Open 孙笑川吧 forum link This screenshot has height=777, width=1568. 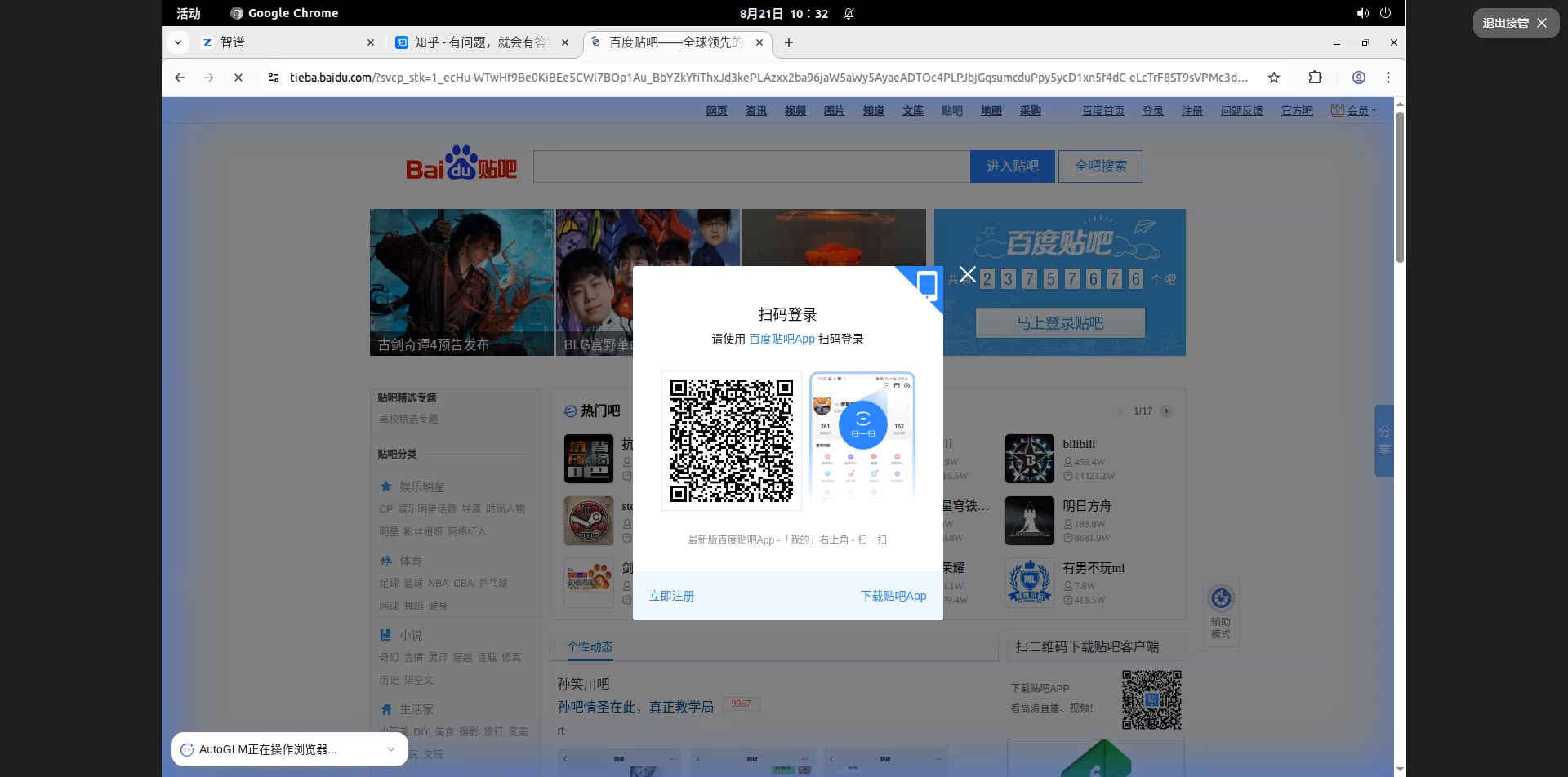click(583, 684)
